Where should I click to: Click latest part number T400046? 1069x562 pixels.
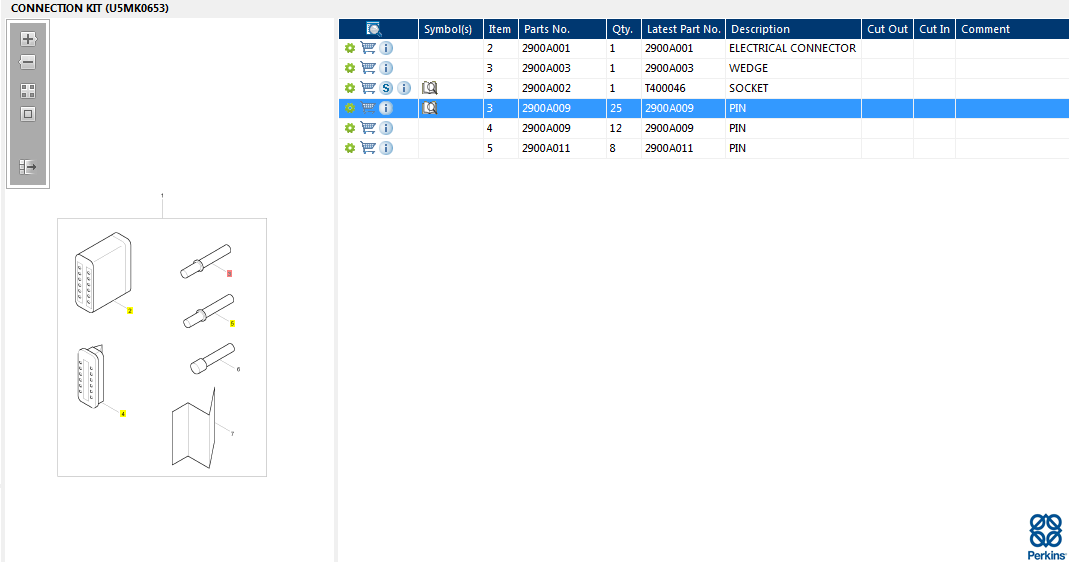pos(665,88)
